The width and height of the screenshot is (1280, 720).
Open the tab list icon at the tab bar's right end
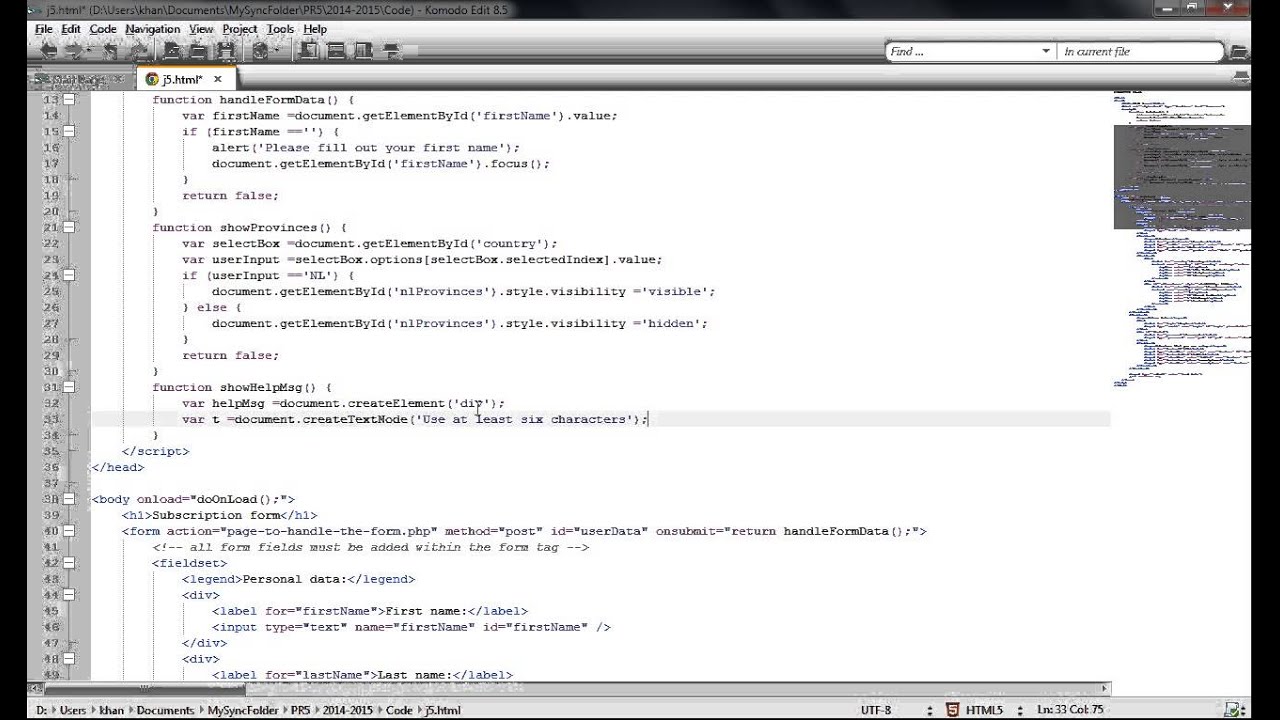(1241, 78)
